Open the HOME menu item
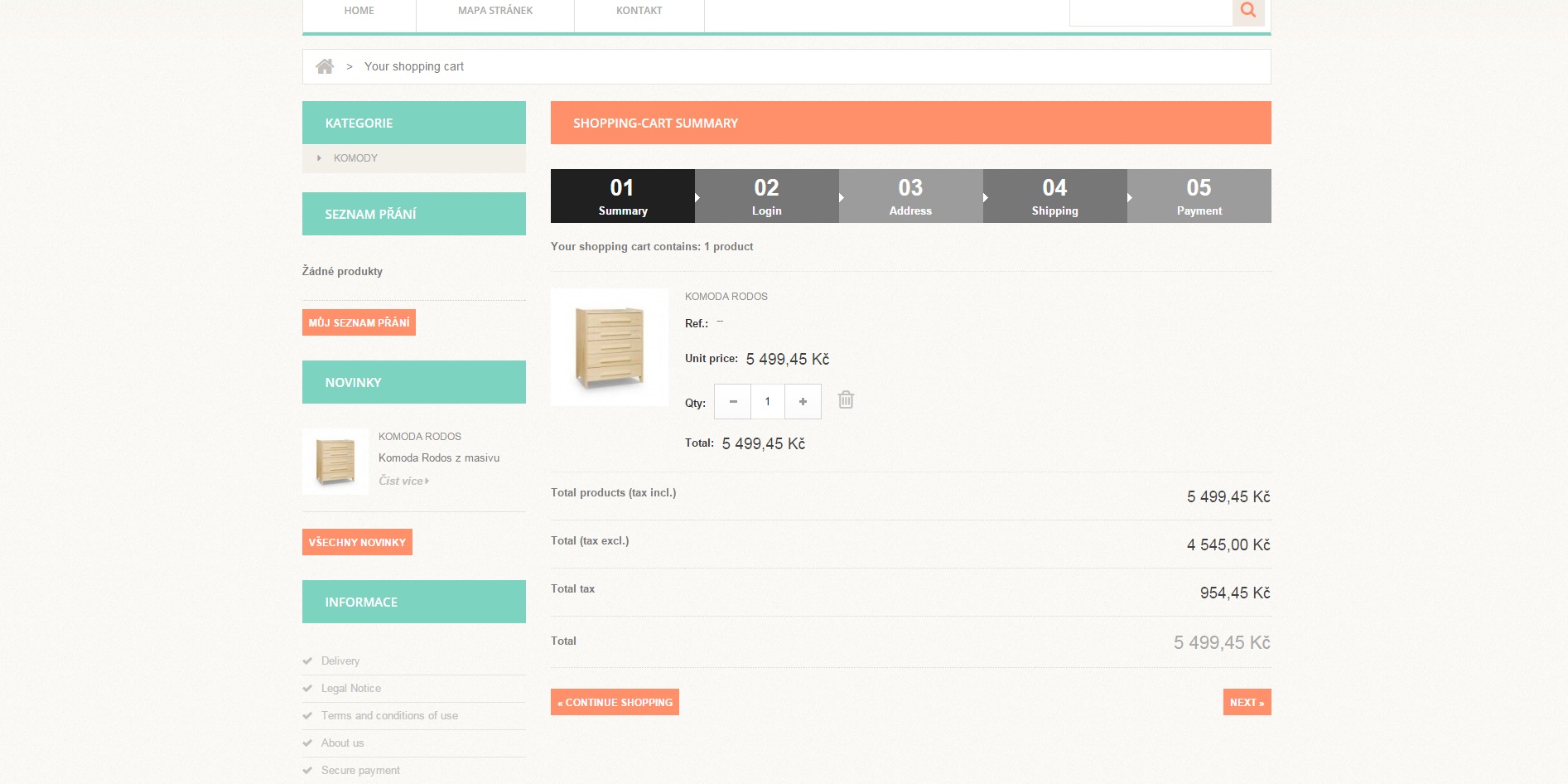Viewport: 1568px width, 784px height. click(359, 12)
